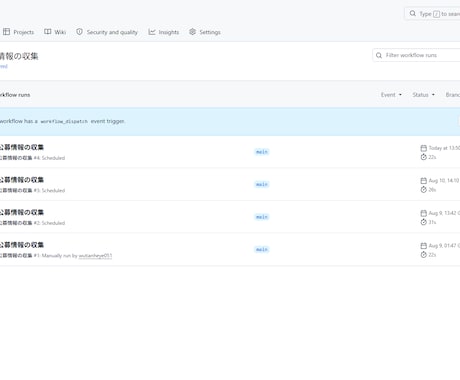Click the top search box
The image size is (460, 380).
(432, 14)
